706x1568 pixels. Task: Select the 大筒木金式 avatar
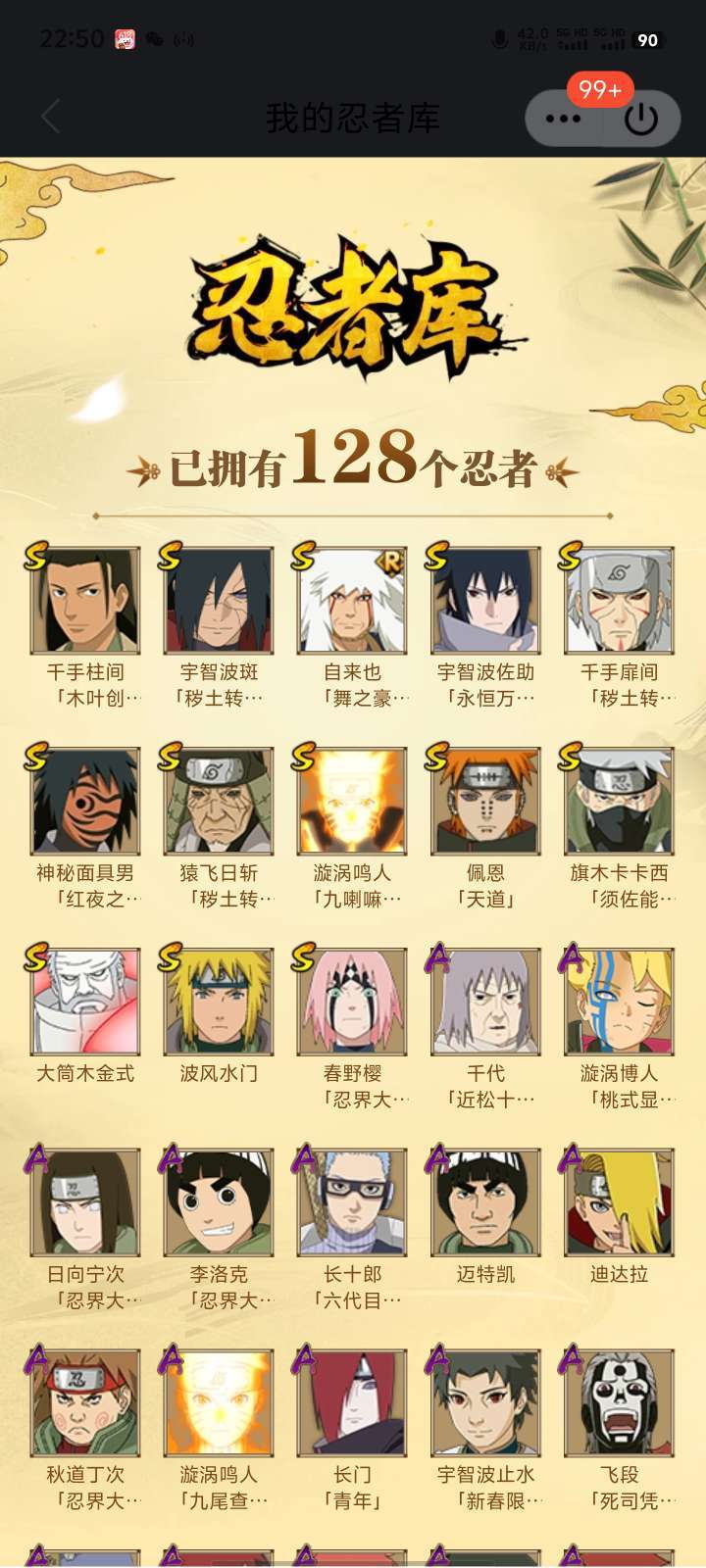tap(85, 1002)
